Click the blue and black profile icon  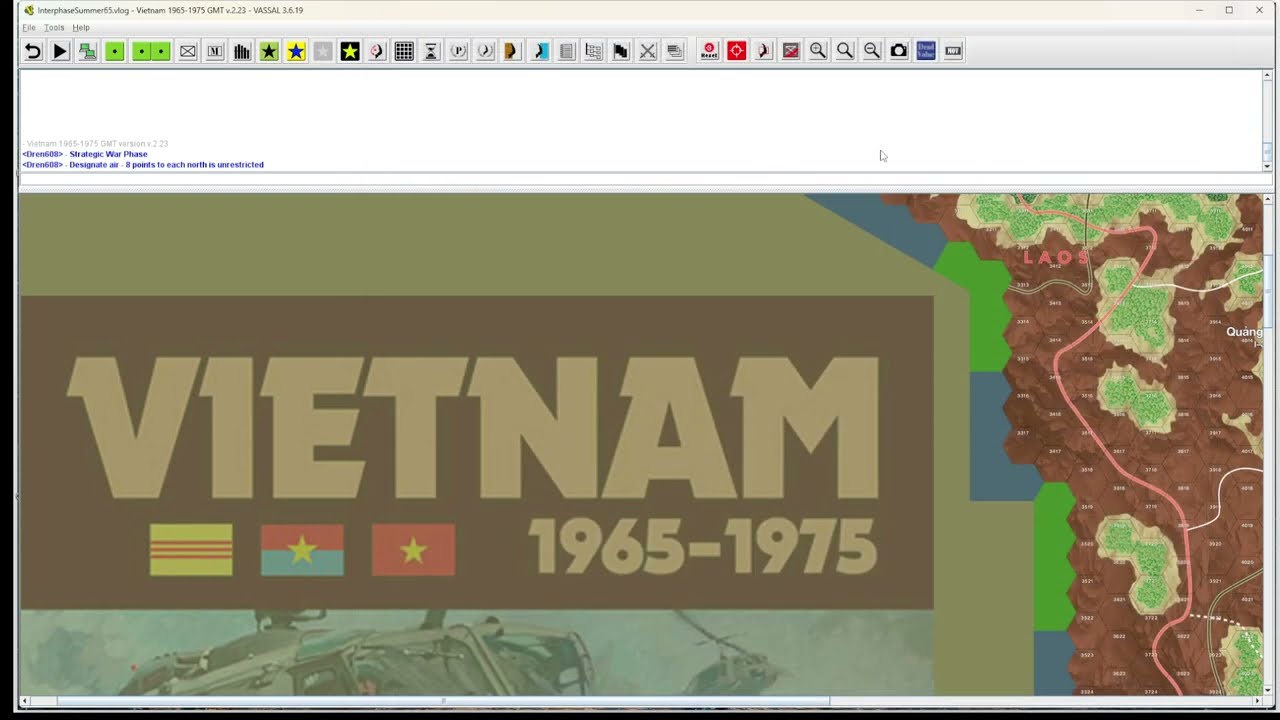click(x=540, y=51)
